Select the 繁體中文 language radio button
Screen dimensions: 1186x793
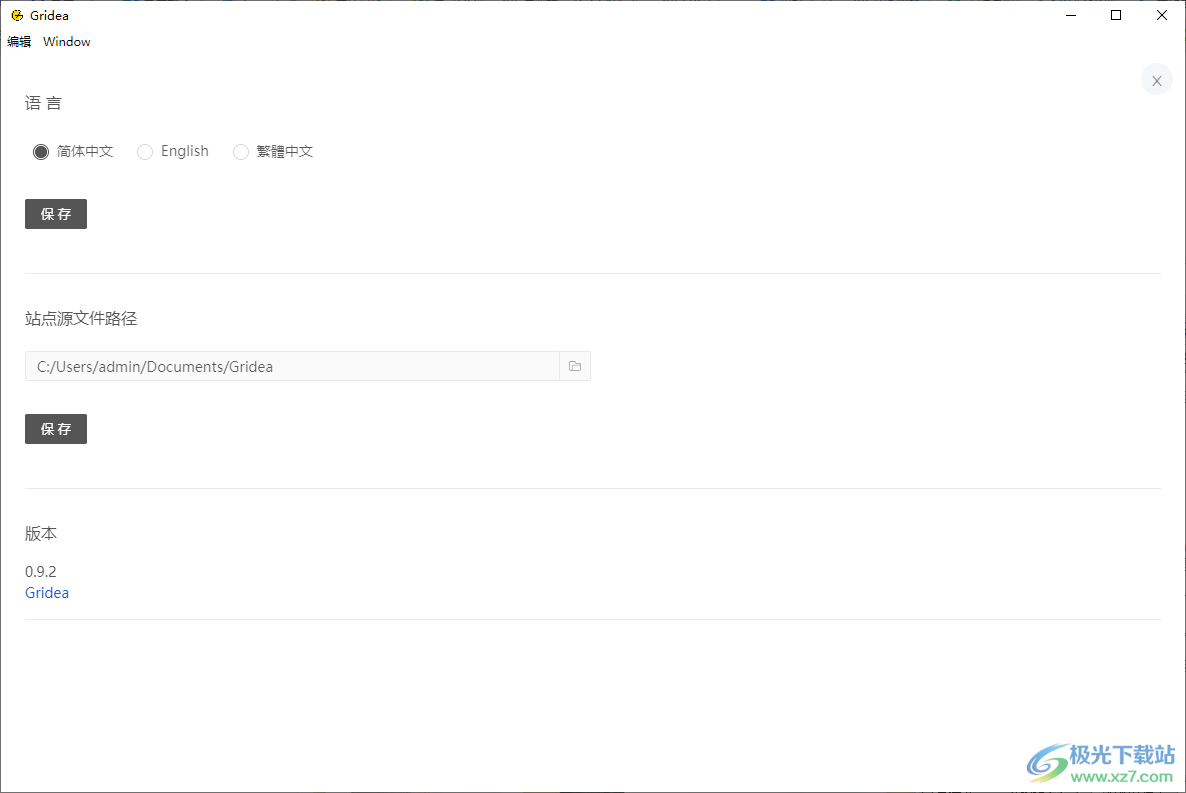coord(241,152)
